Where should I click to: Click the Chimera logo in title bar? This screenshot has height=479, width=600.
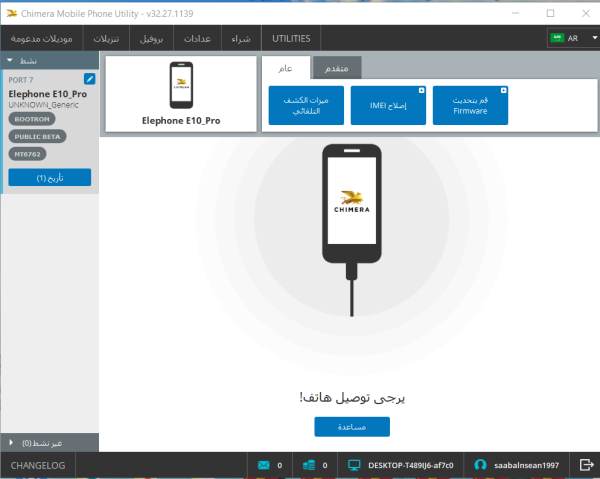[12, 14]
